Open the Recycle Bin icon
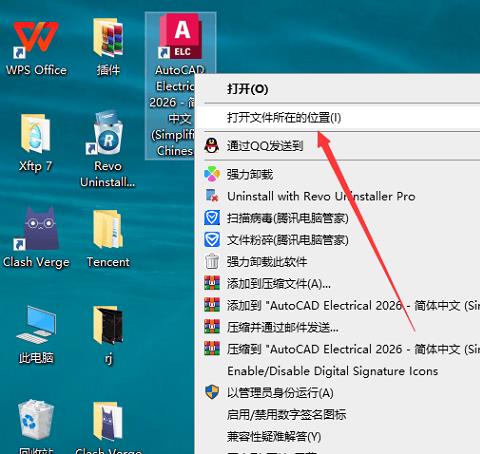 35,421
